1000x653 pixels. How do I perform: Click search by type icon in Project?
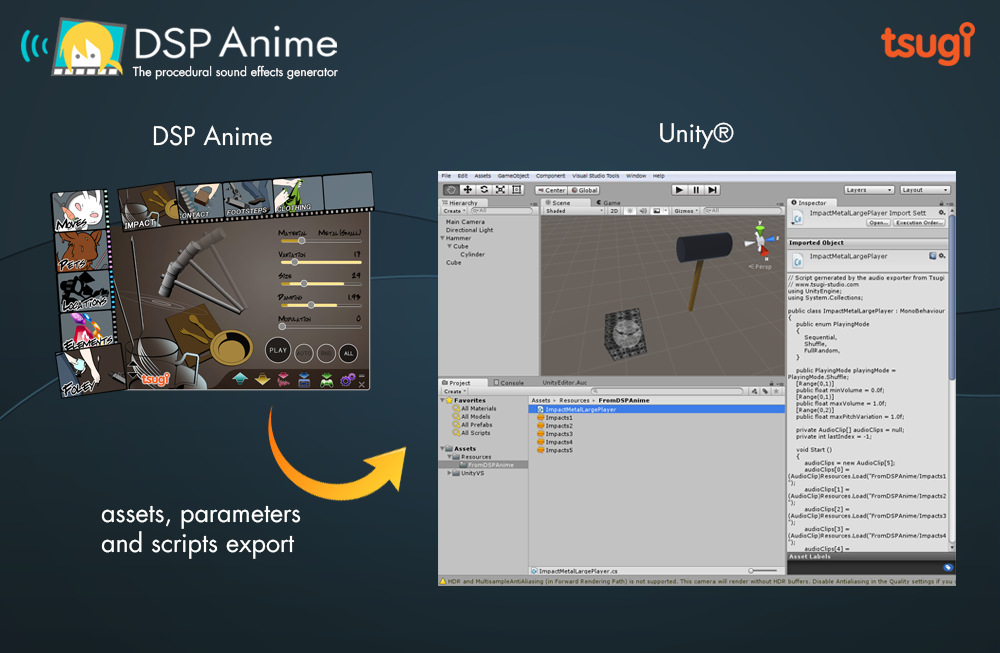point(754,392)
